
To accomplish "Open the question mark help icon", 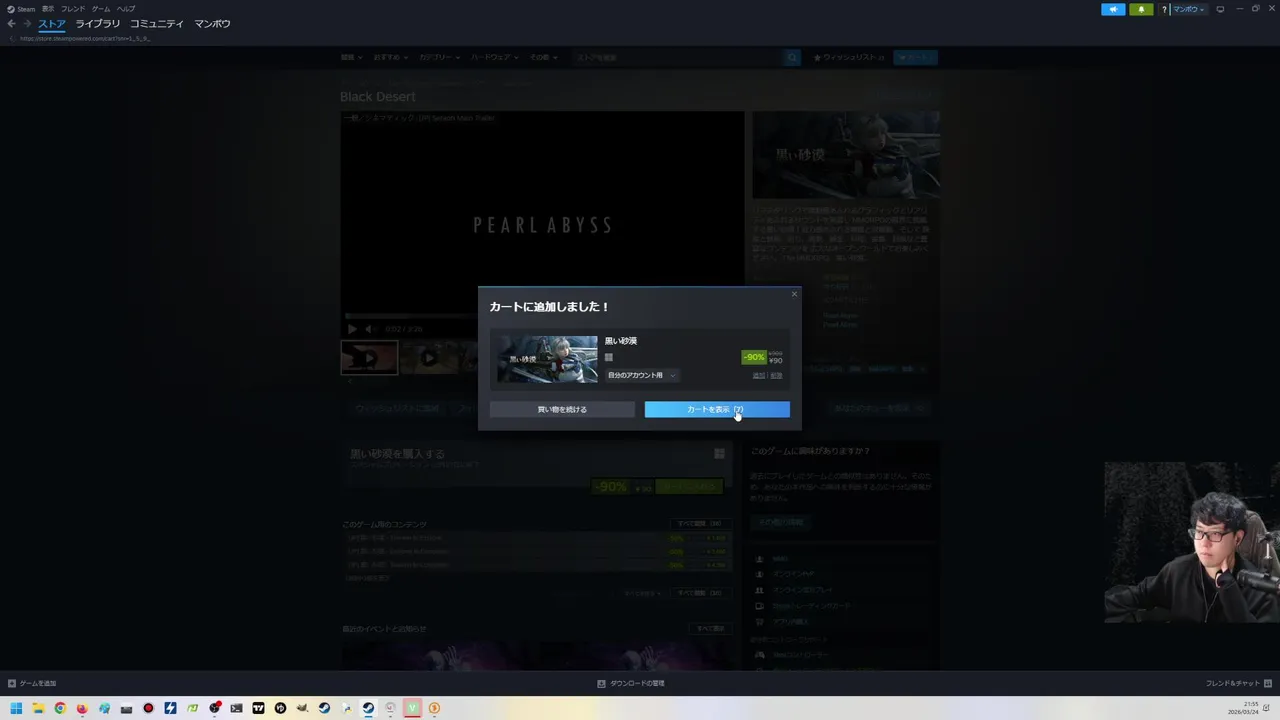I will [1164, 9].
